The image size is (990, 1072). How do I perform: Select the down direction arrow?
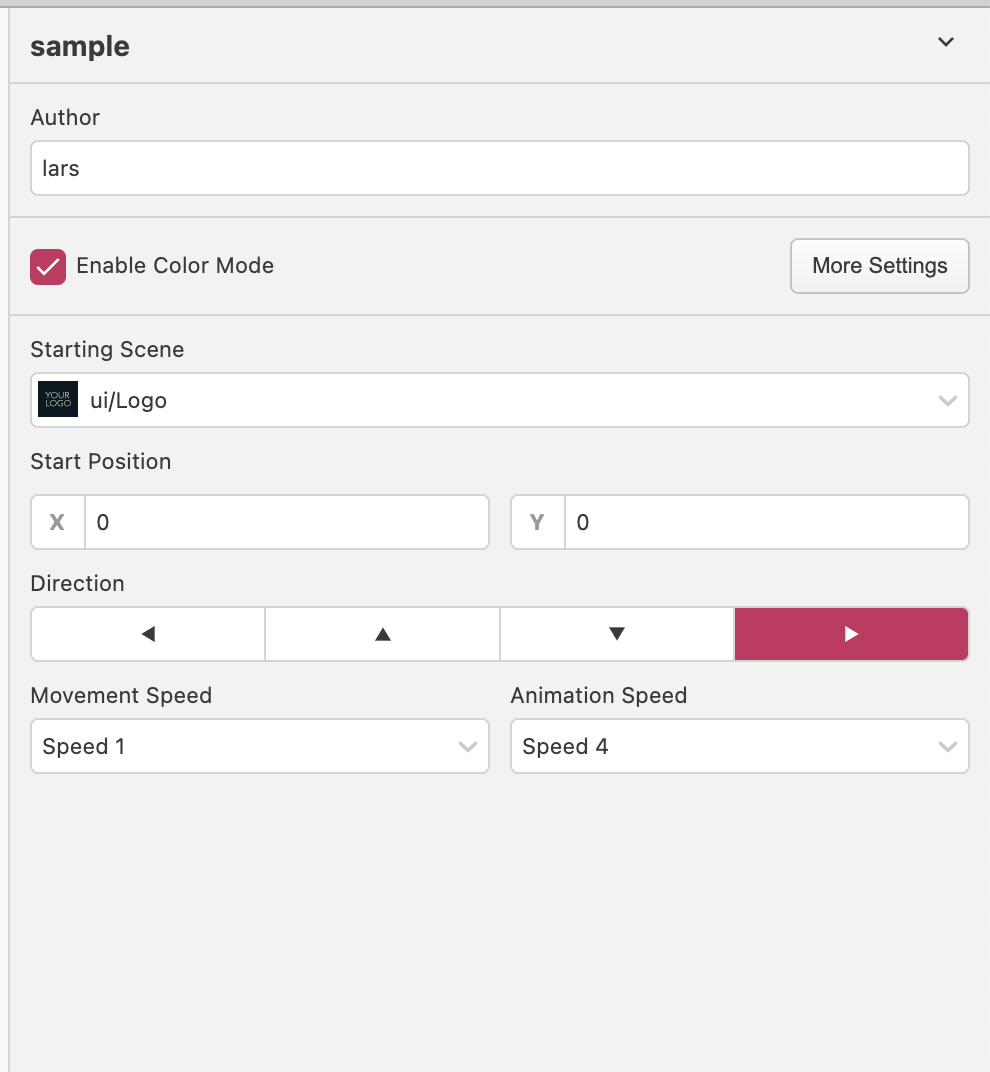617,634
